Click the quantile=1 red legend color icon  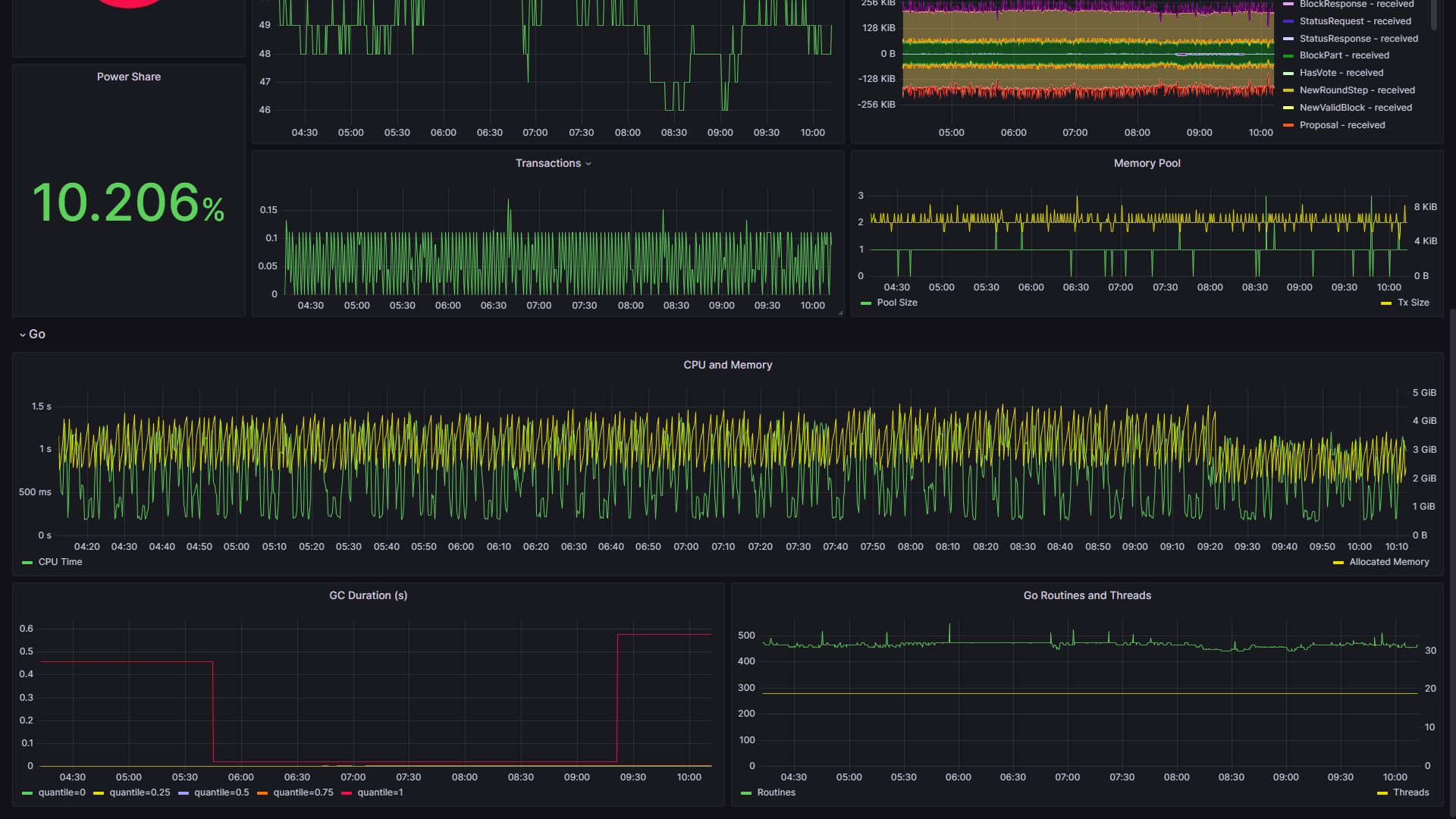click(x=347, y=793)
